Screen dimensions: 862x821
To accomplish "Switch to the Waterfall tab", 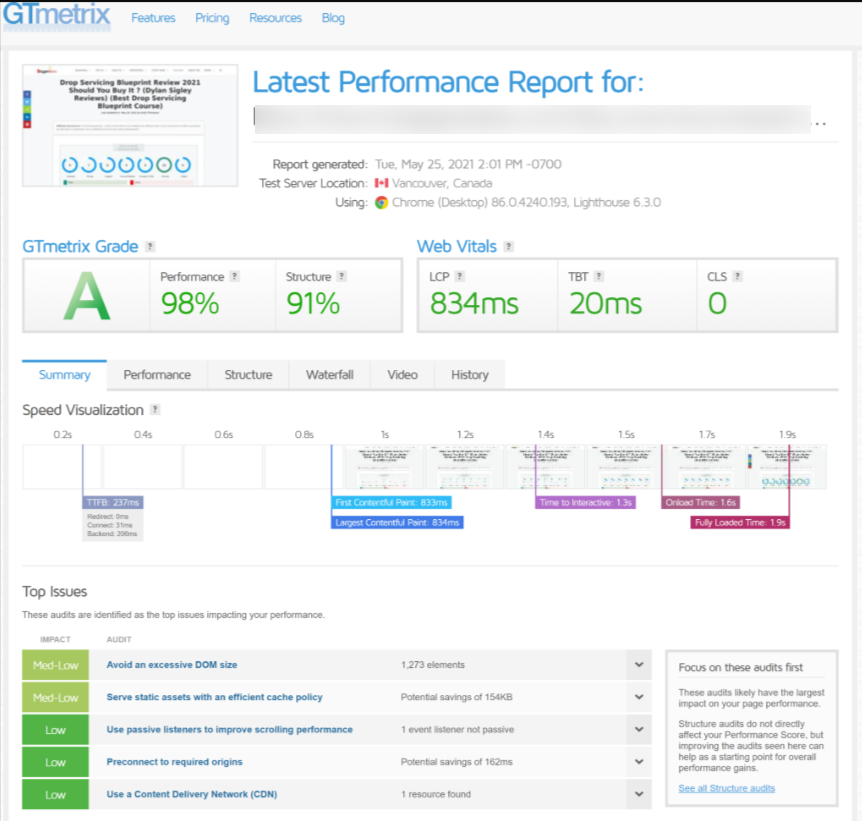I will click(330, 375).
